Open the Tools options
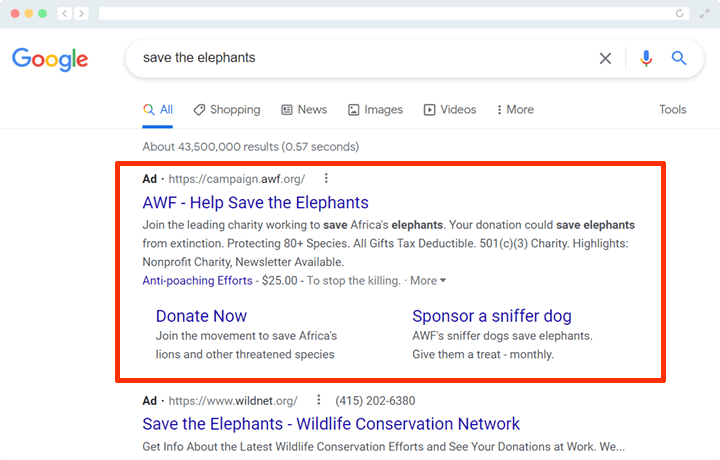This screenshot has height=460, width=720. [672, 110]
